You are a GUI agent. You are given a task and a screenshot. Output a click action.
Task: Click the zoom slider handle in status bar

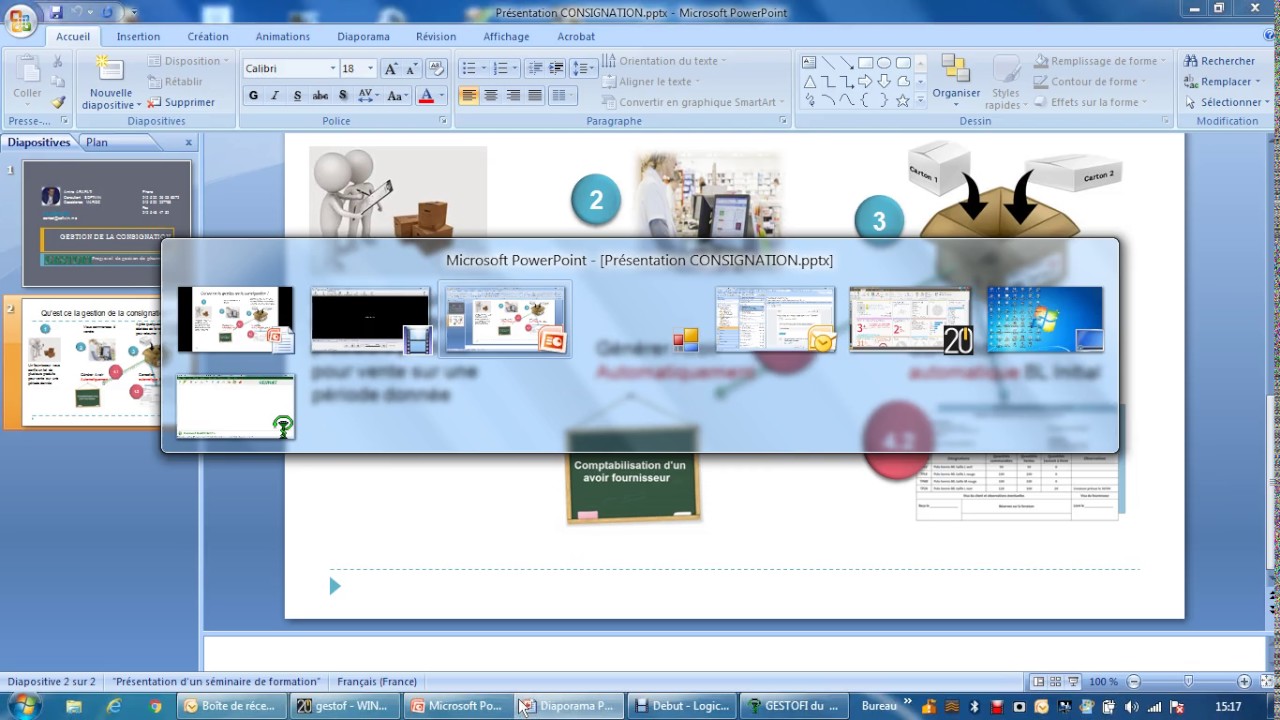(x=1188, y=681)
